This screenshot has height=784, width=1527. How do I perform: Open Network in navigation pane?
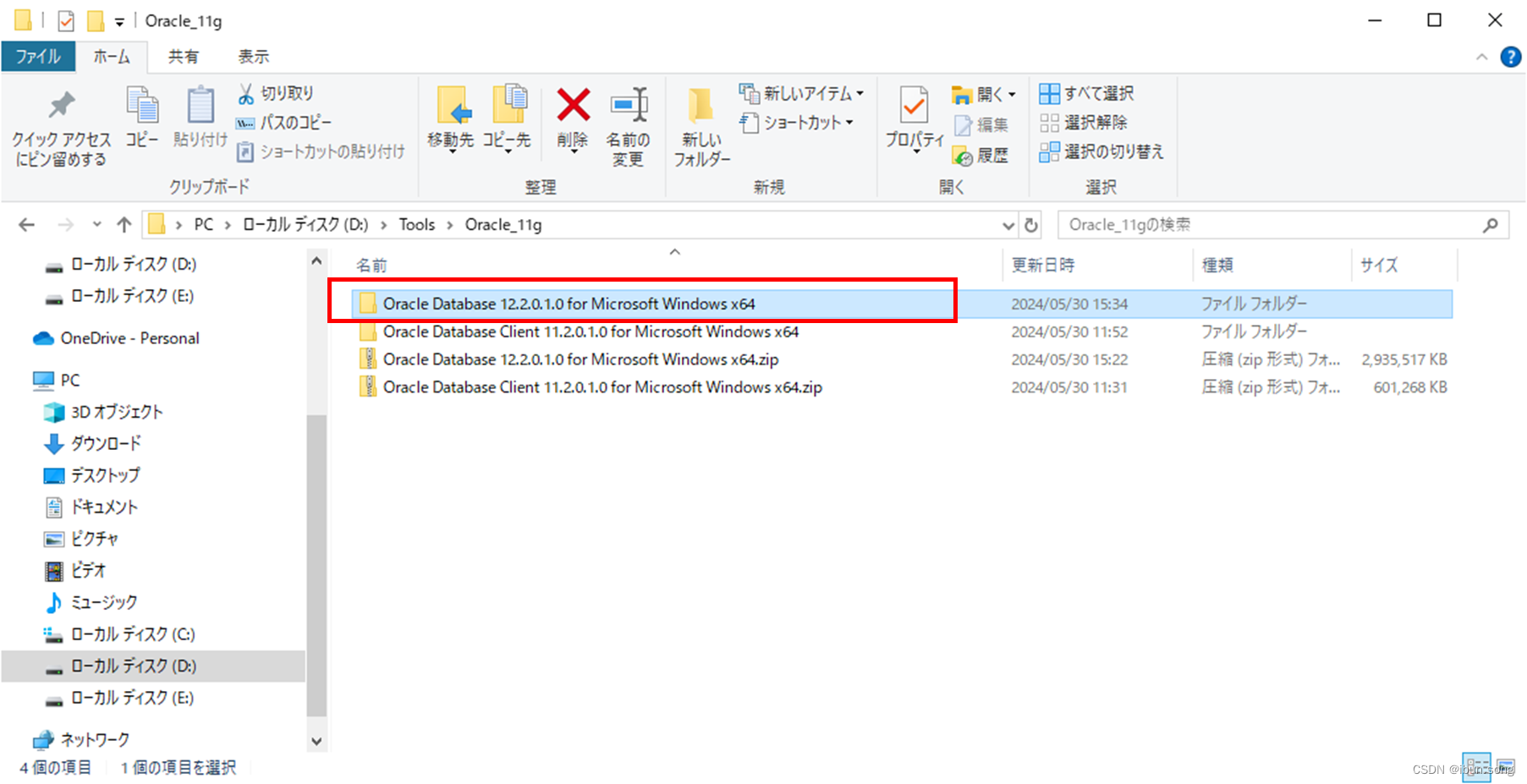81,740
